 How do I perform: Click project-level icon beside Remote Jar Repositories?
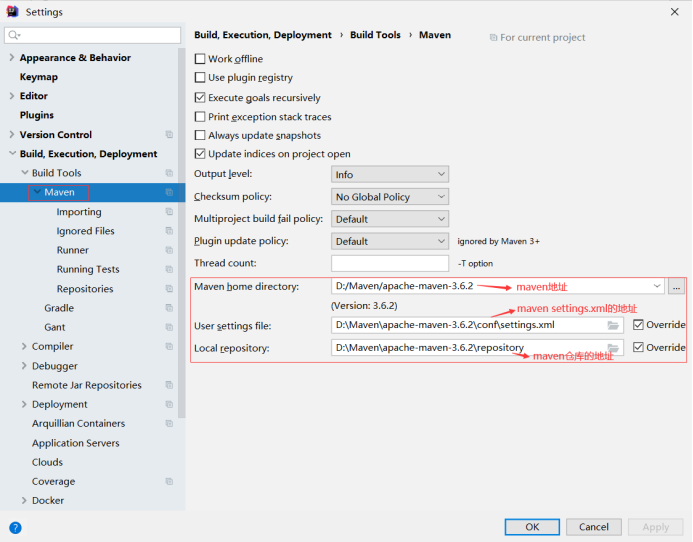coord(169,385)
